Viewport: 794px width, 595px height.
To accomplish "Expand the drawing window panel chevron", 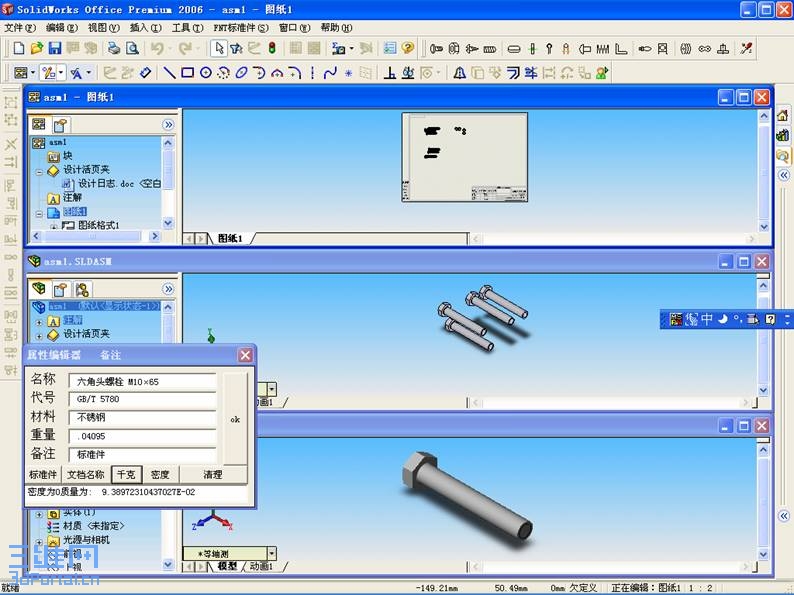I will coord(168,125).
